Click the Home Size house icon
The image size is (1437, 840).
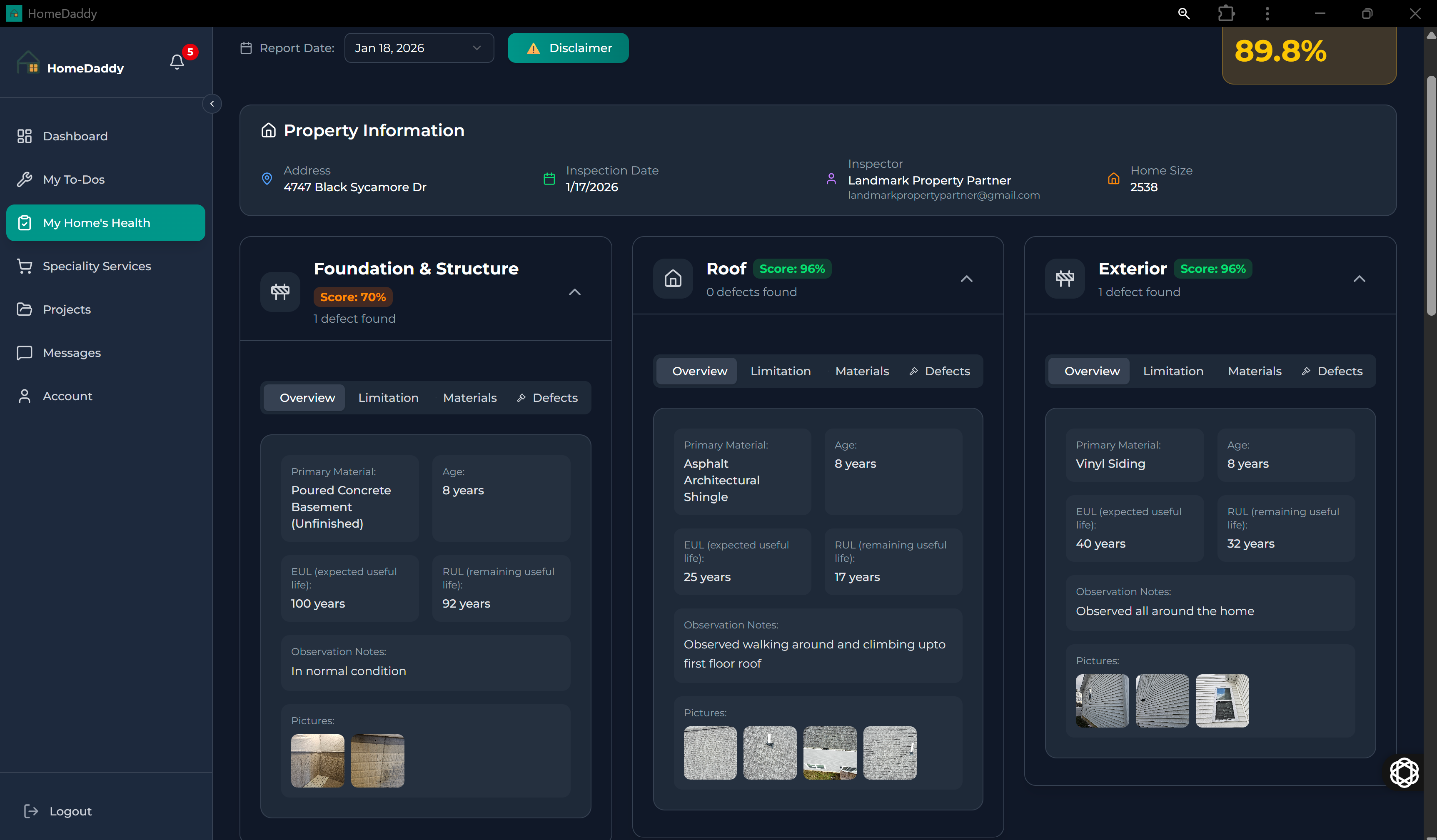pyautogui.click(x=1113, y=179)
